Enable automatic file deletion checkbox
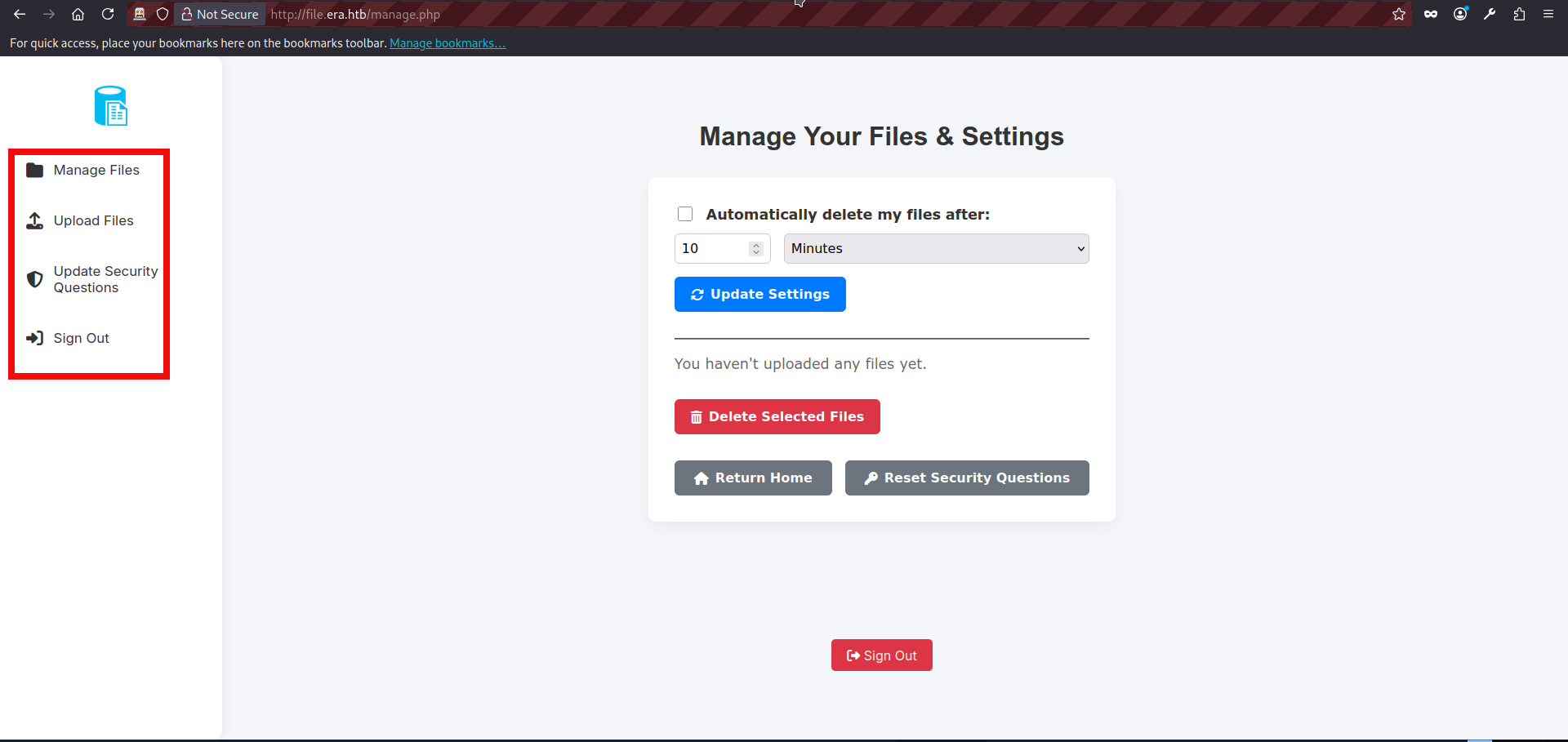This screenshot has width=1568, height=742. pos(685,214)
